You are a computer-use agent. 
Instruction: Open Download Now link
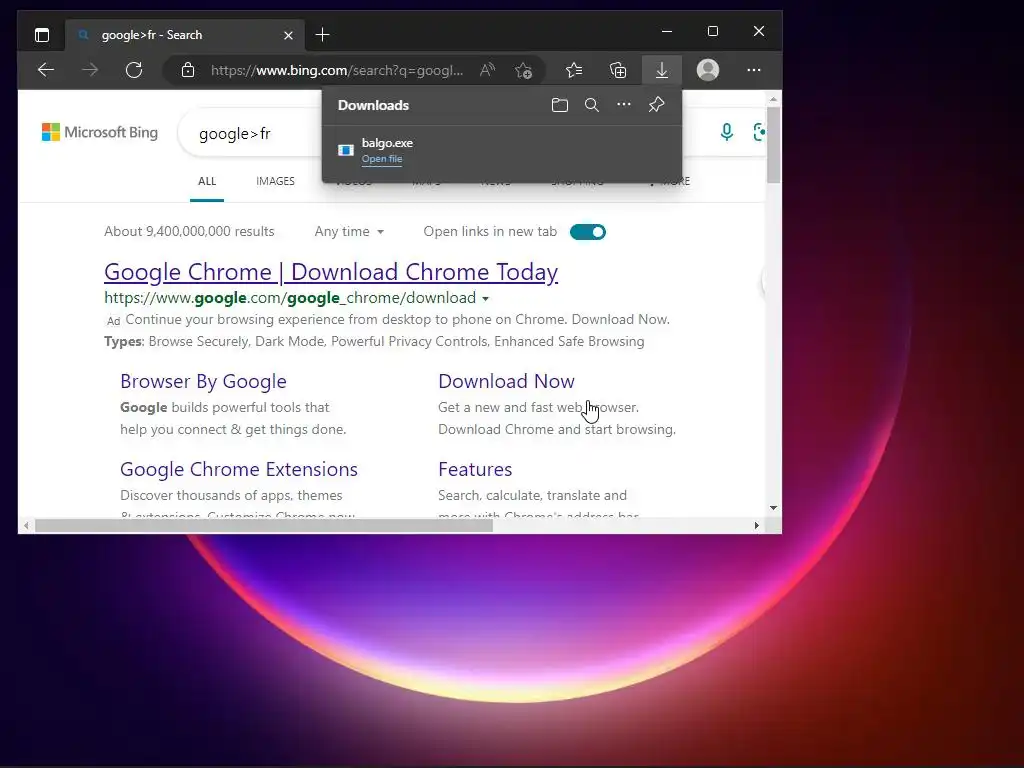coord(506,381)
